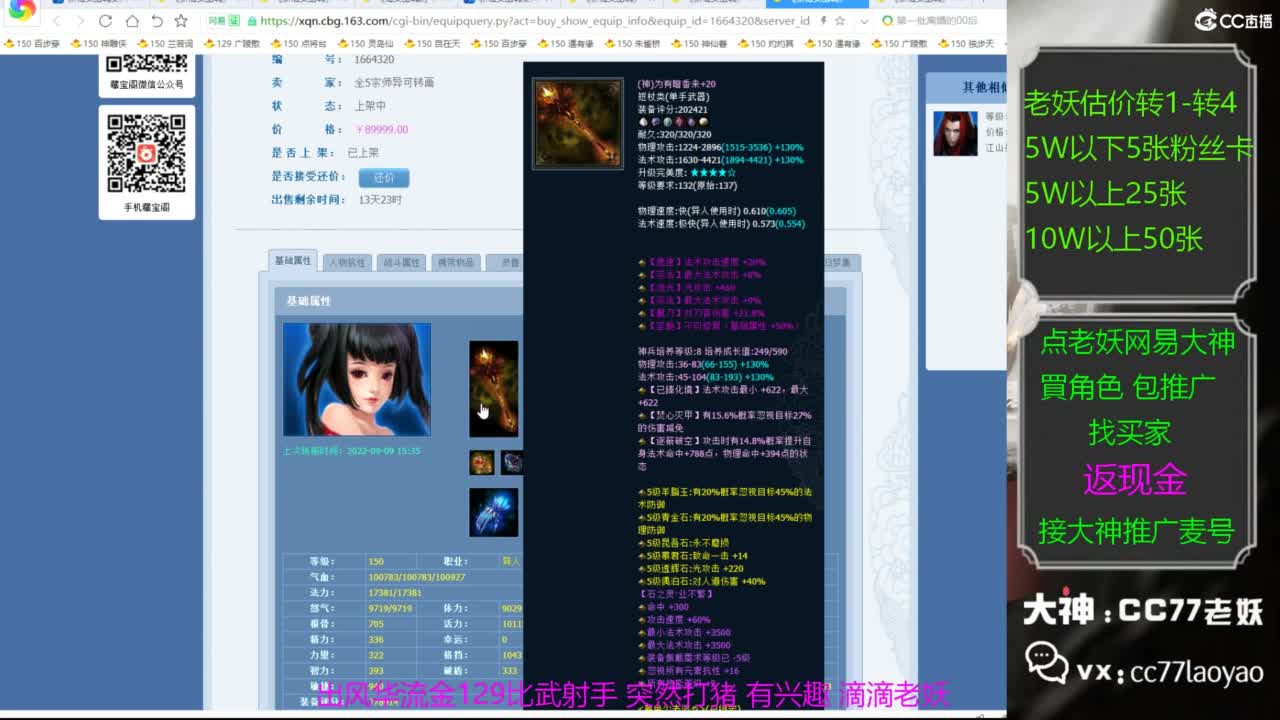Open the multicolor browser logo menu
The image size is (1280, 720).
point(21,10)
